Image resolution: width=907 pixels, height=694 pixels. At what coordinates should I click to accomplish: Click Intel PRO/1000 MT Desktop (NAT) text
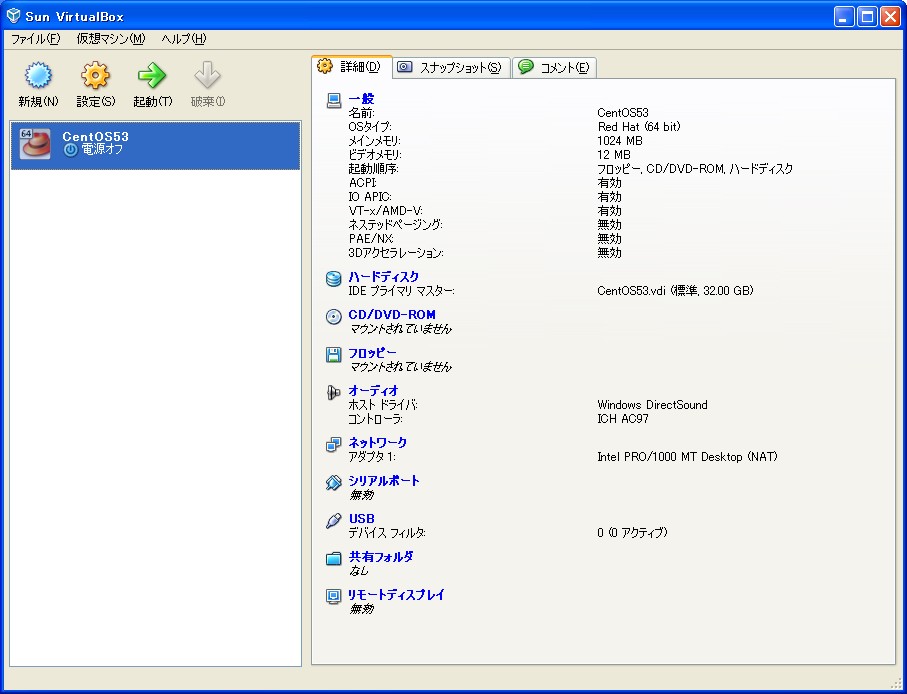687,457
